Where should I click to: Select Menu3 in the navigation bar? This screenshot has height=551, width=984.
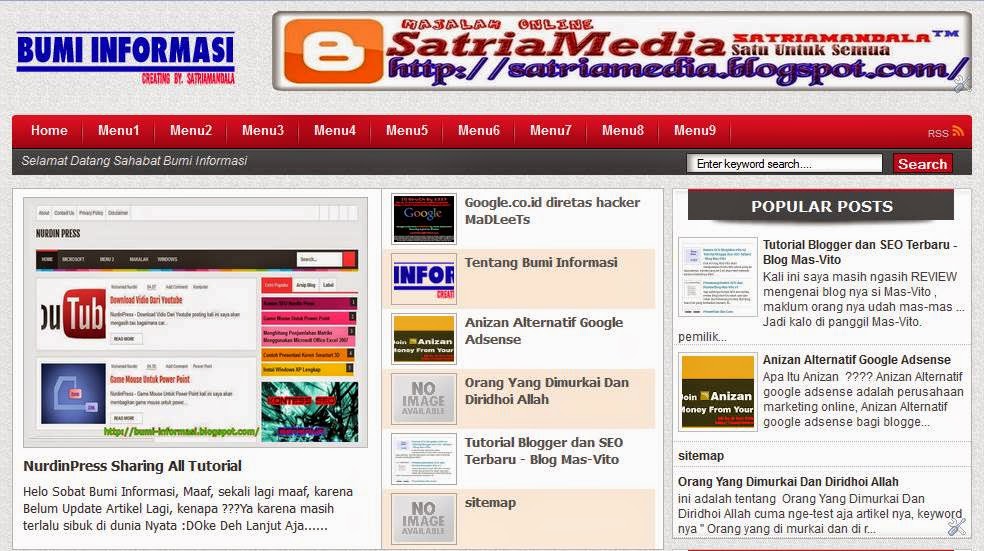coord(263,131)
